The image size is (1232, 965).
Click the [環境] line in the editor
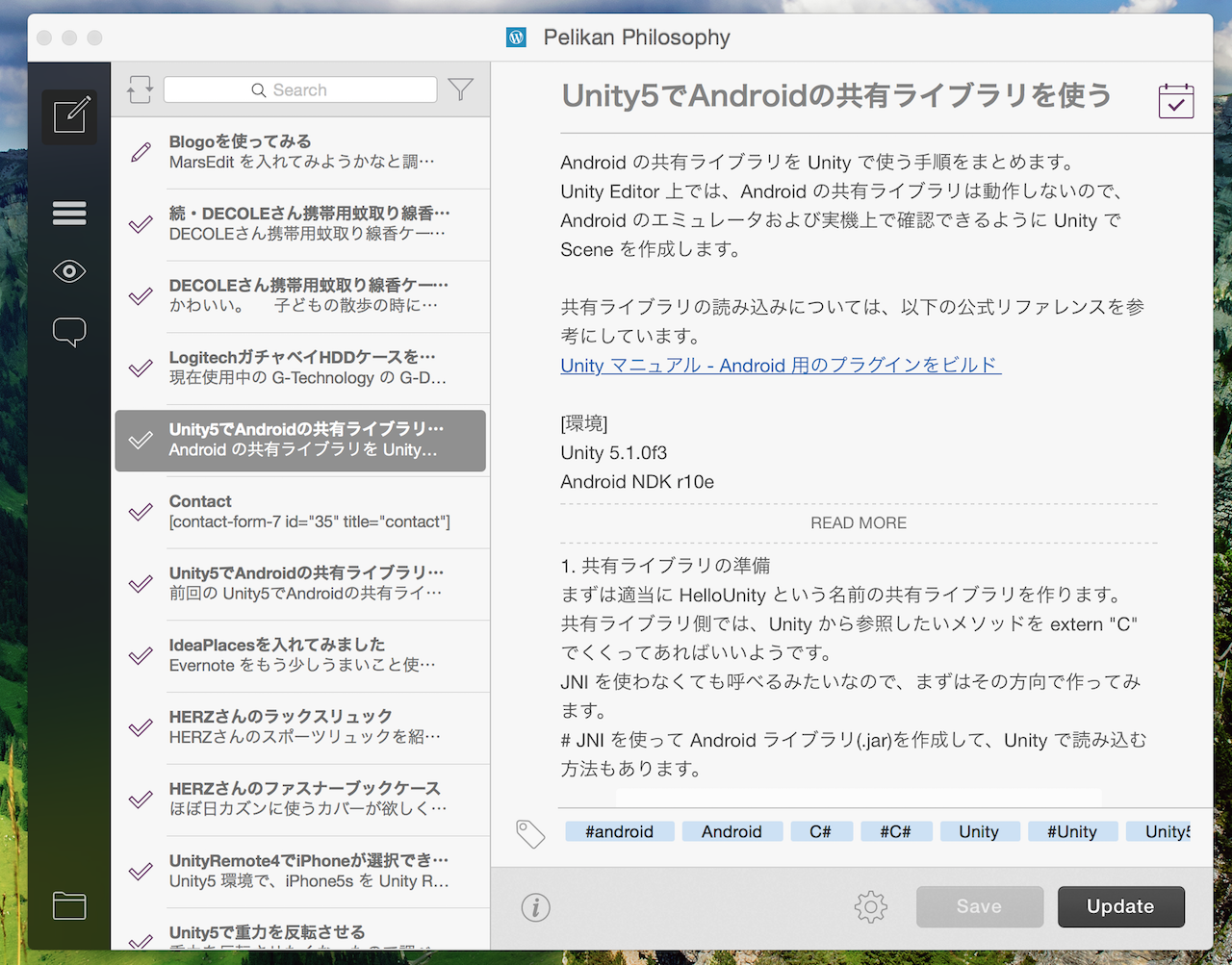pos(584,423)
